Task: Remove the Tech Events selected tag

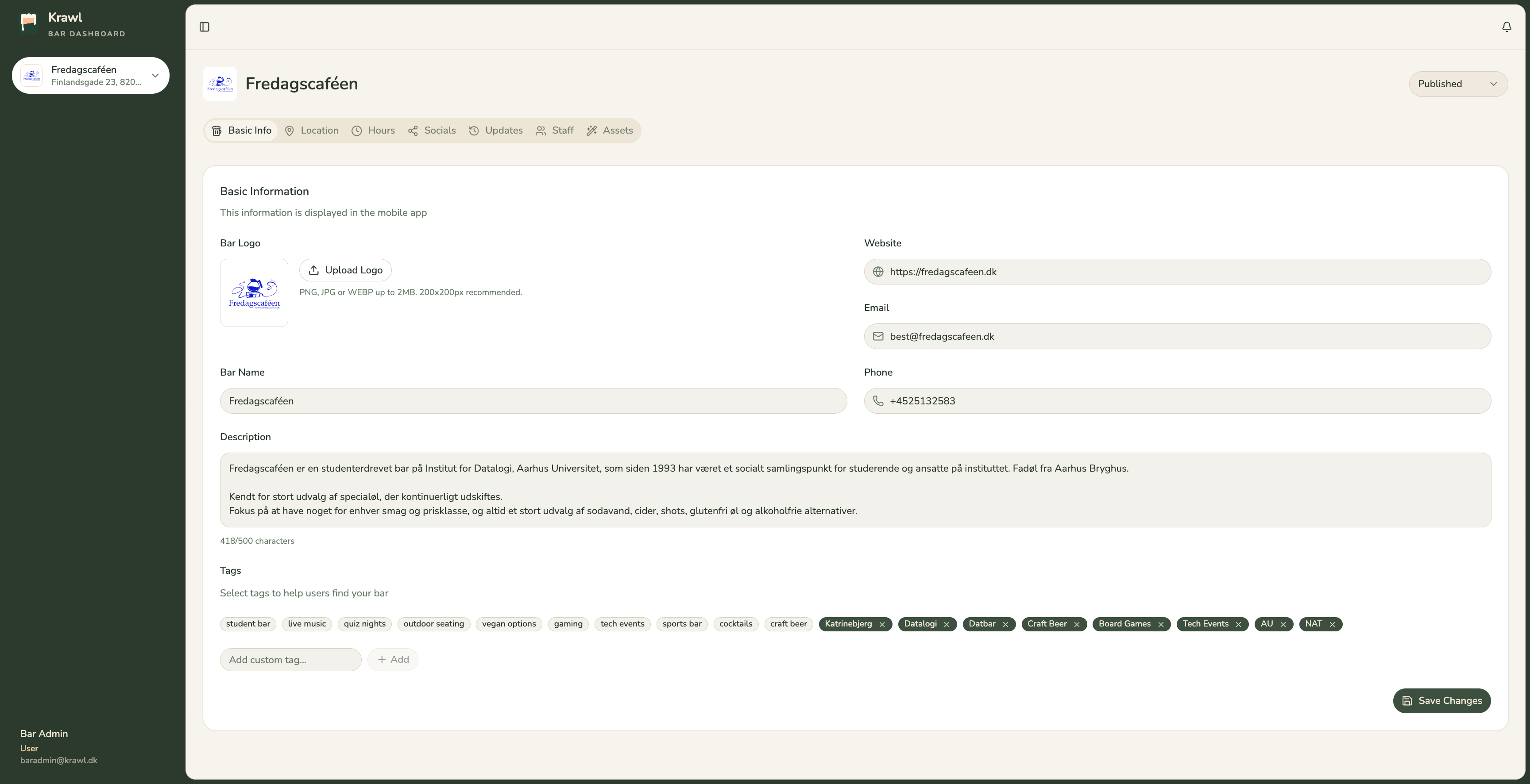Action: (1238, 624)
